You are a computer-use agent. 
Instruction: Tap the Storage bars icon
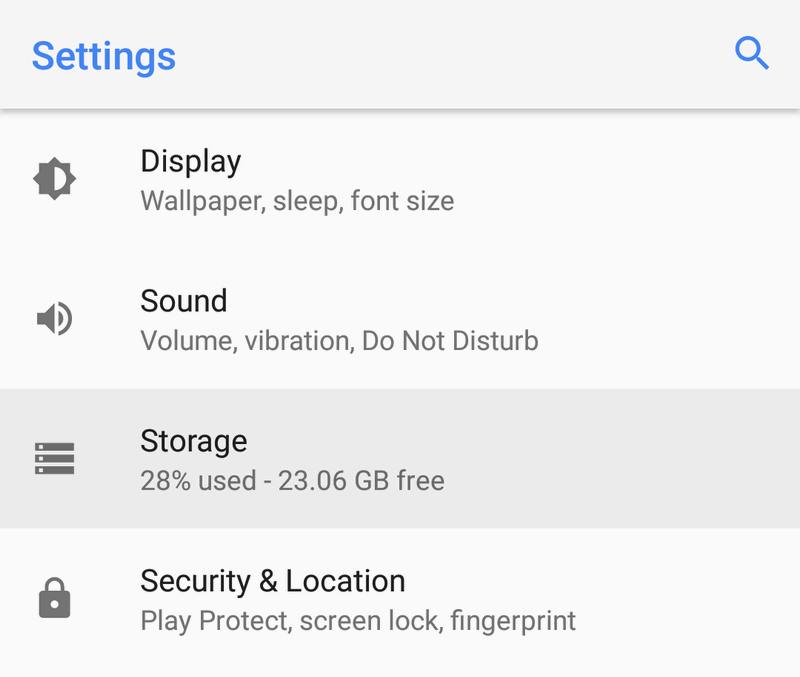tap(55, 458)
